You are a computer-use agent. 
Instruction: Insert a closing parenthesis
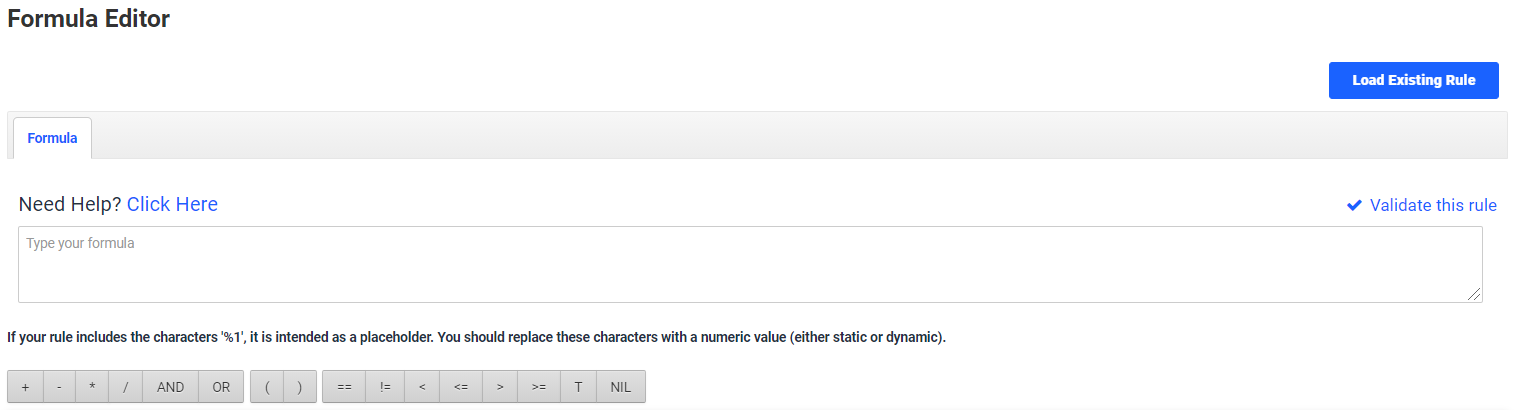click(300, 387)
